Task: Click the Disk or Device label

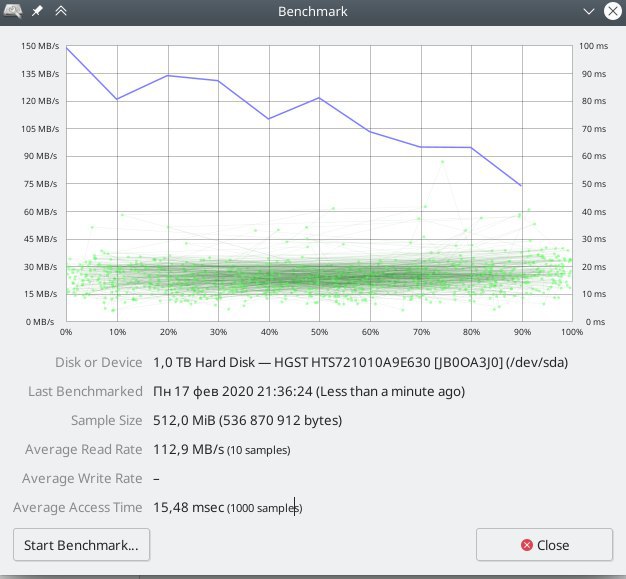Action: pos(99,362)
